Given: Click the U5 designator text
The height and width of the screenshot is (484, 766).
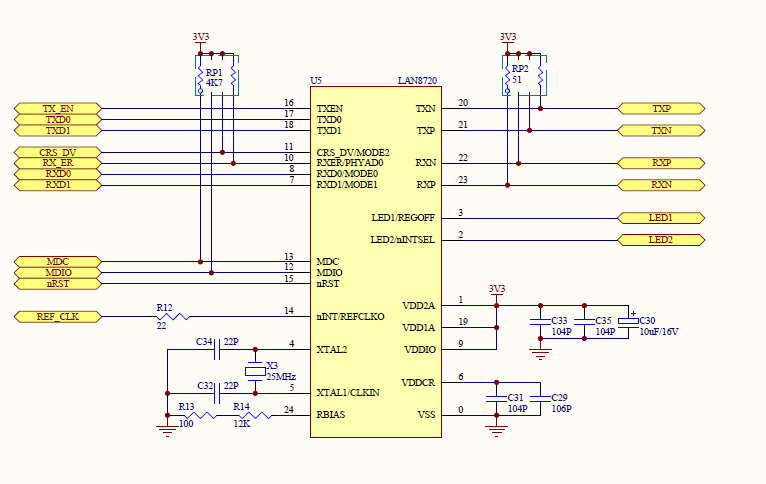Looking at the screenshot, I should click(316, 81).
